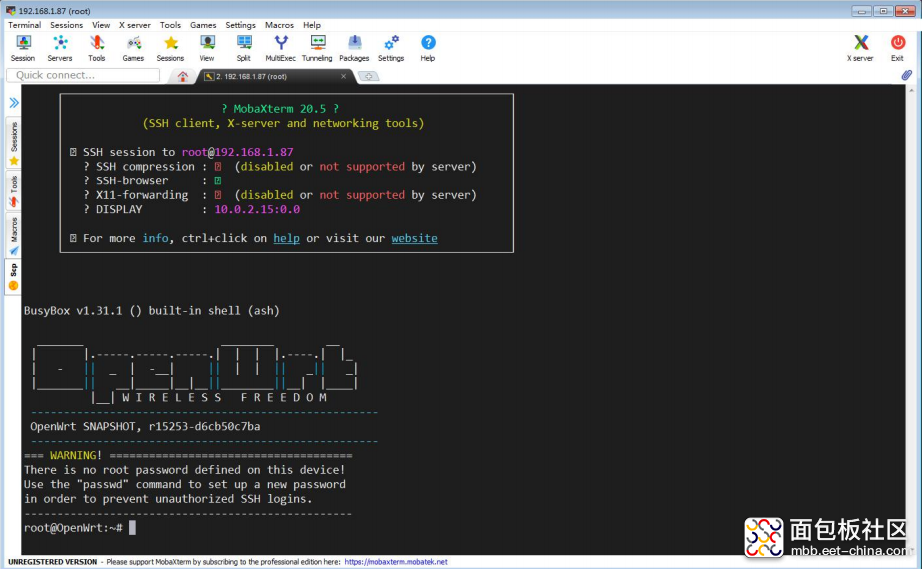Click the DISPLAY value 10.0.2.15:0.0
Viewport: 922px width, 569px height.
click(x=257, y=209)
